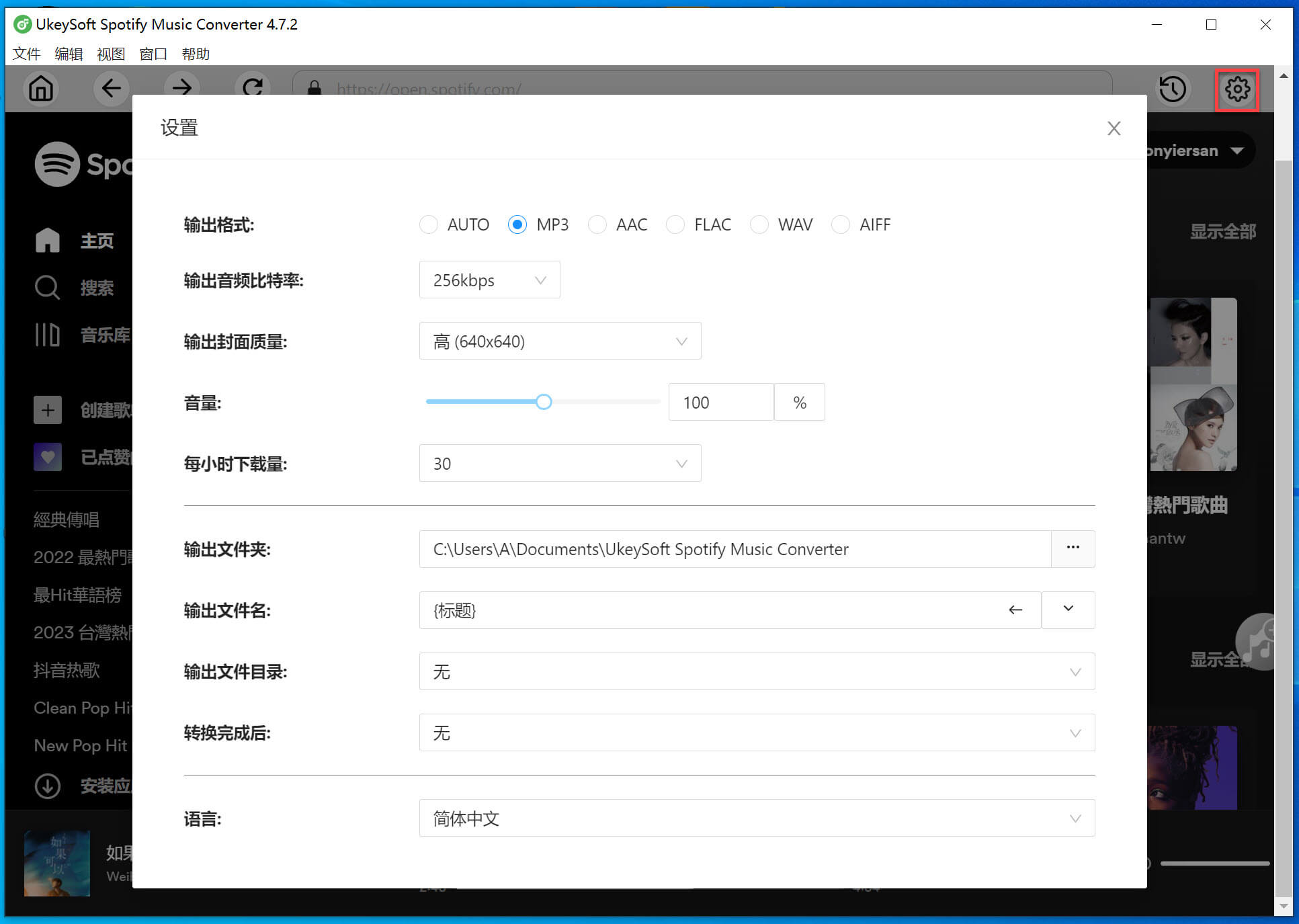Open 經典傳唱 playlist in sidebar
The image size is (1299, 924).
point(67,519)
